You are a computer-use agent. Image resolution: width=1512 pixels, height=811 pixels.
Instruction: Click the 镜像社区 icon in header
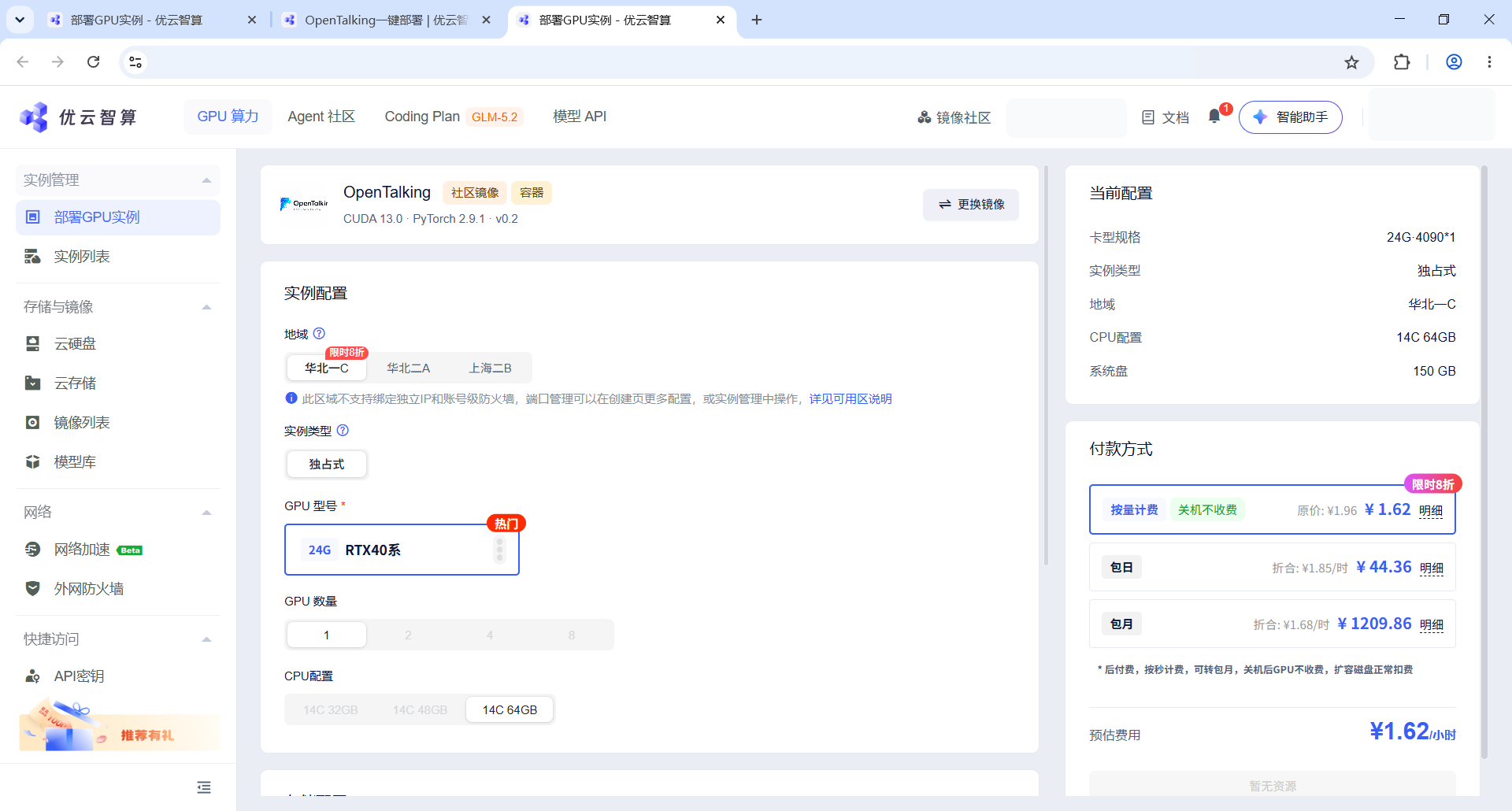925,117
